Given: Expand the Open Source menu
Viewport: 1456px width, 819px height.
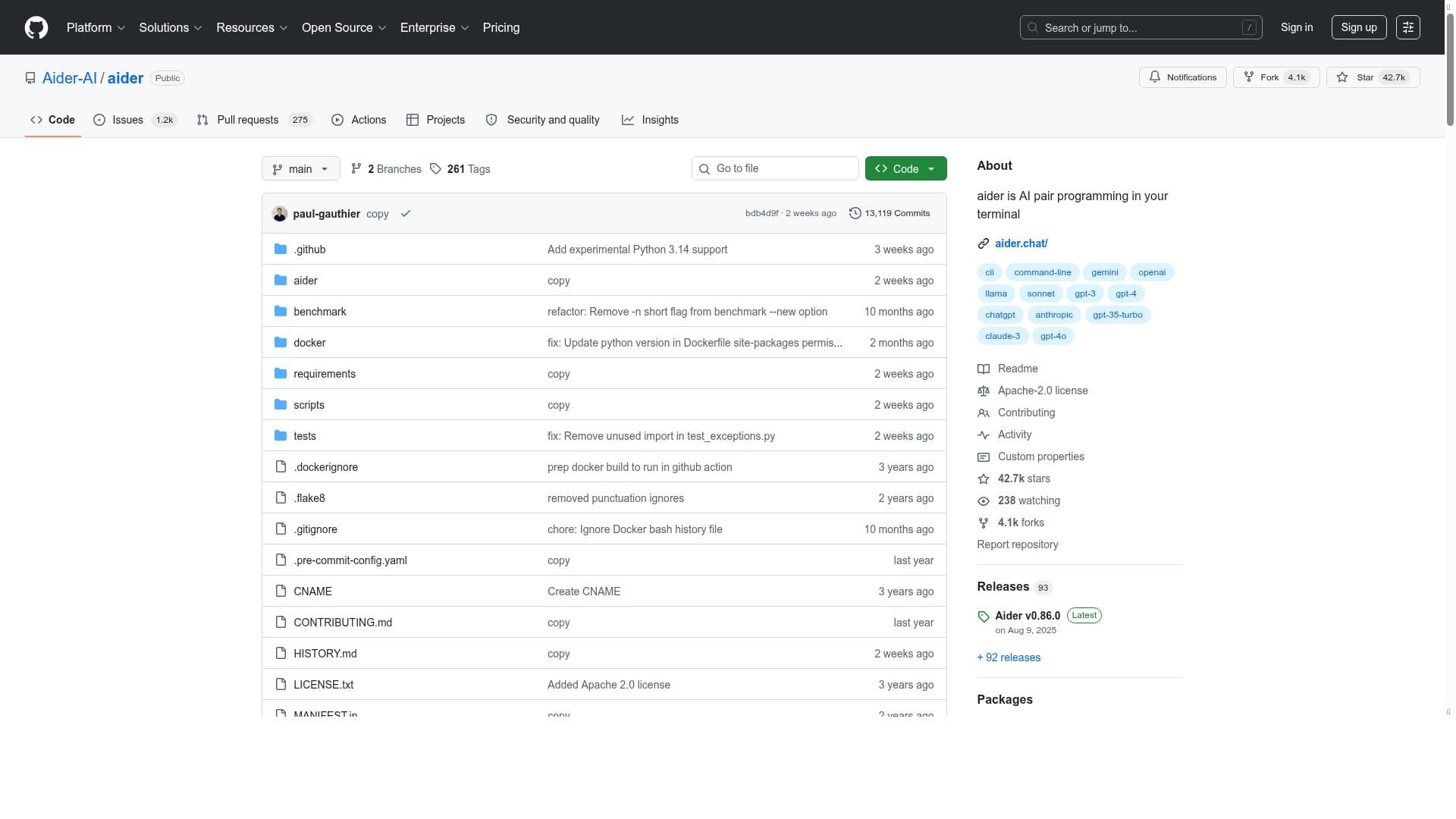Looking at the screenshot, I should [344, 28].
